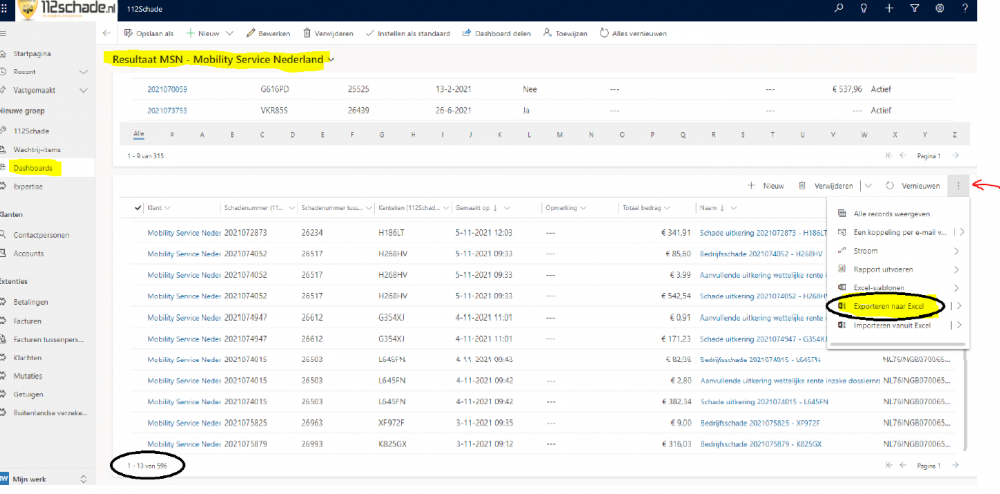Open the app launcher waffle icon

pyautogui.click(x=5, y=8)
